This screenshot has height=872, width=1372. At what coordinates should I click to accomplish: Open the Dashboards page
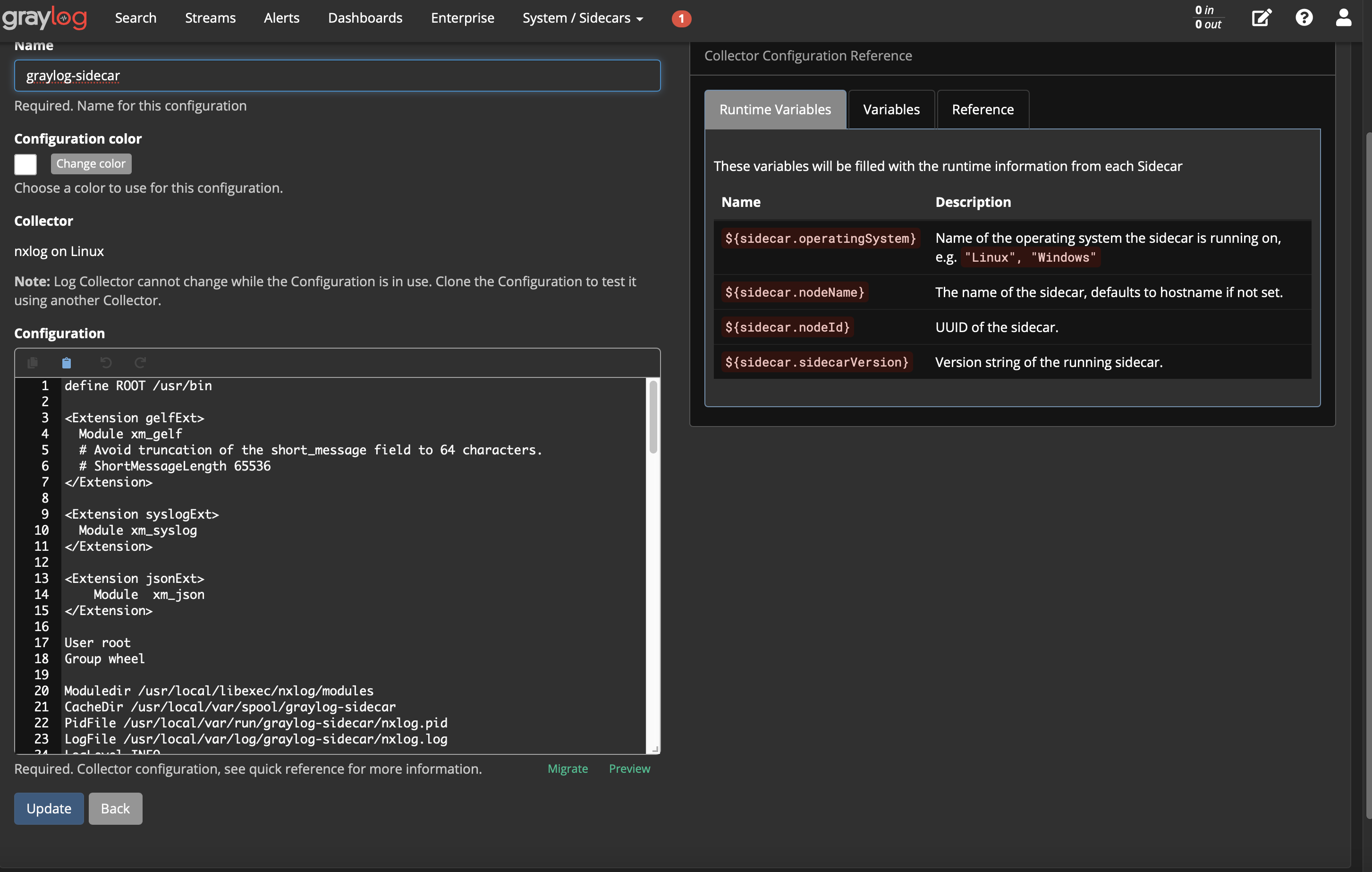[x=365, y=17]
